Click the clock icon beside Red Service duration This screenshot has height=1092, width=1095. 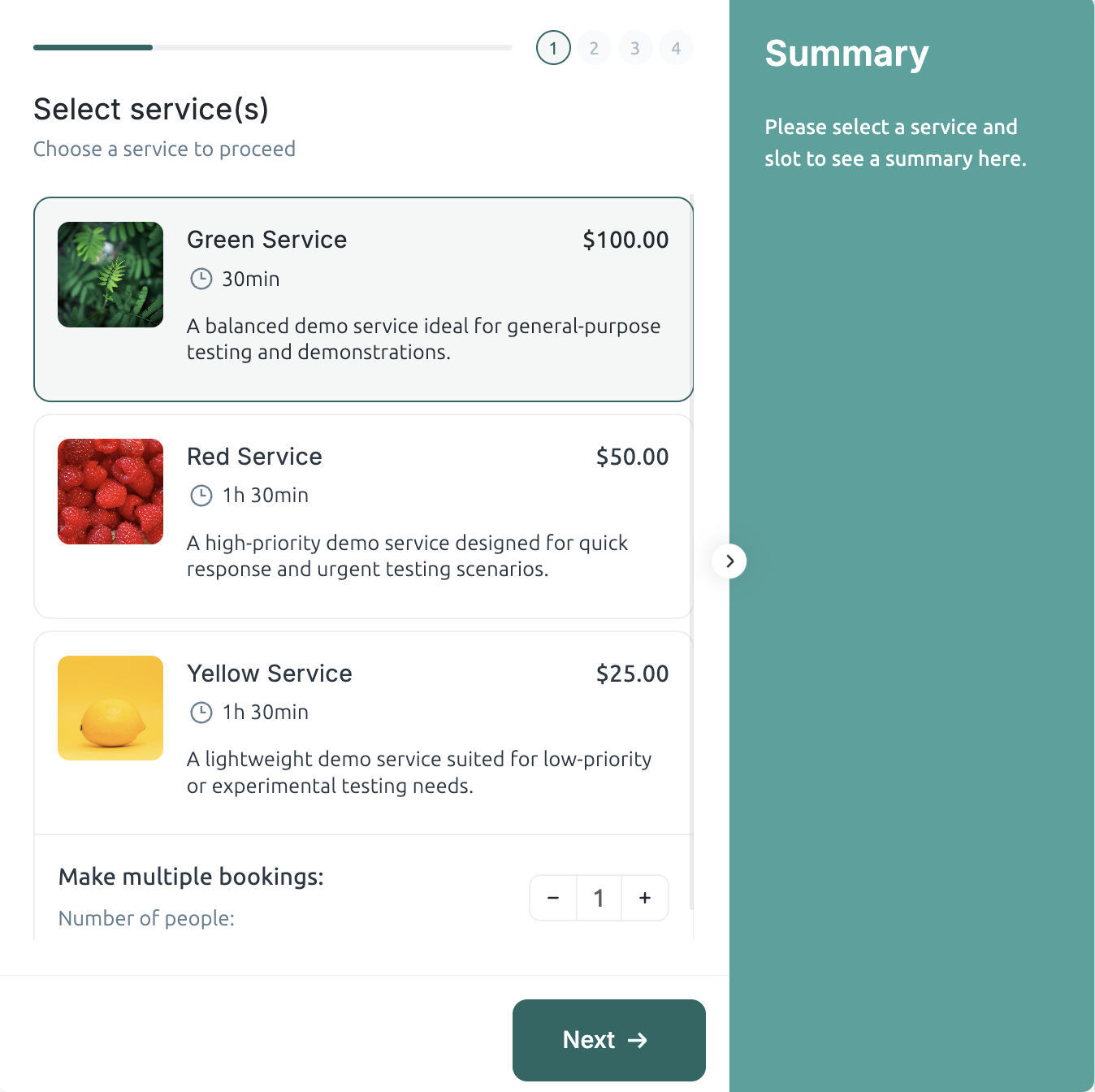201,495
